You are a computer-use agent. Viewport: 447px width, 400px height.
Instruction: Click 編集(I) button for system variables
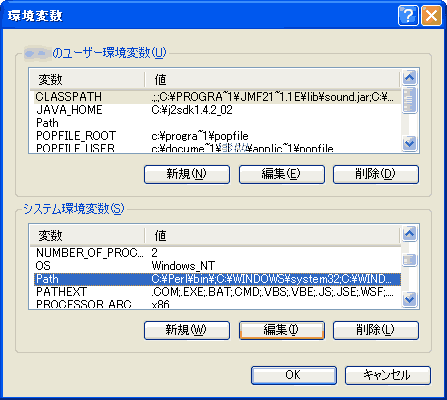(282, 330)
